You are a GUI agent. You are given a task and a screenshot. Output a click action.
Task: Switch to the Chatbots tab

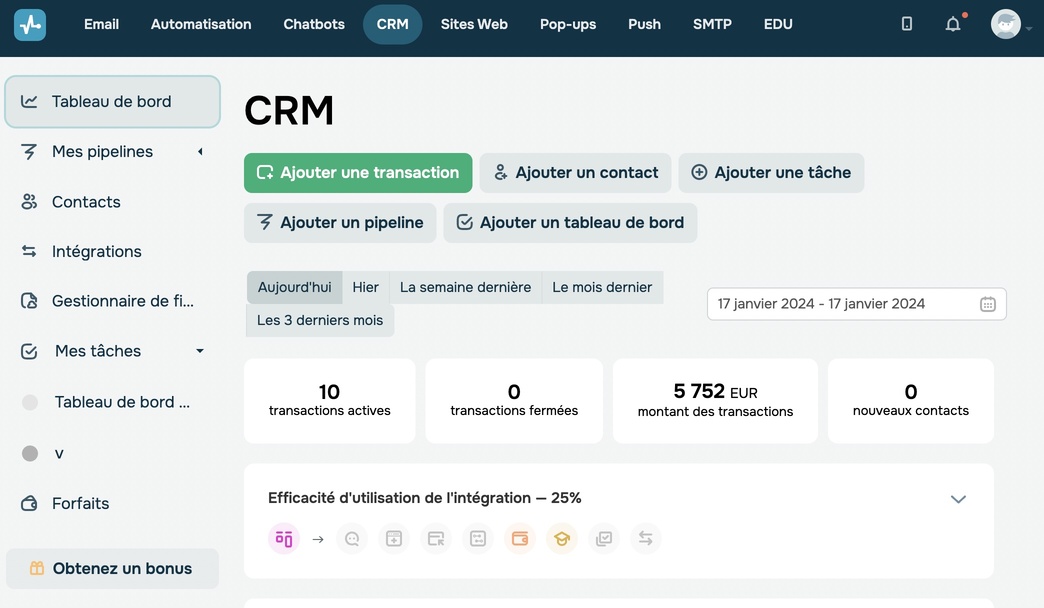point(313,23)
